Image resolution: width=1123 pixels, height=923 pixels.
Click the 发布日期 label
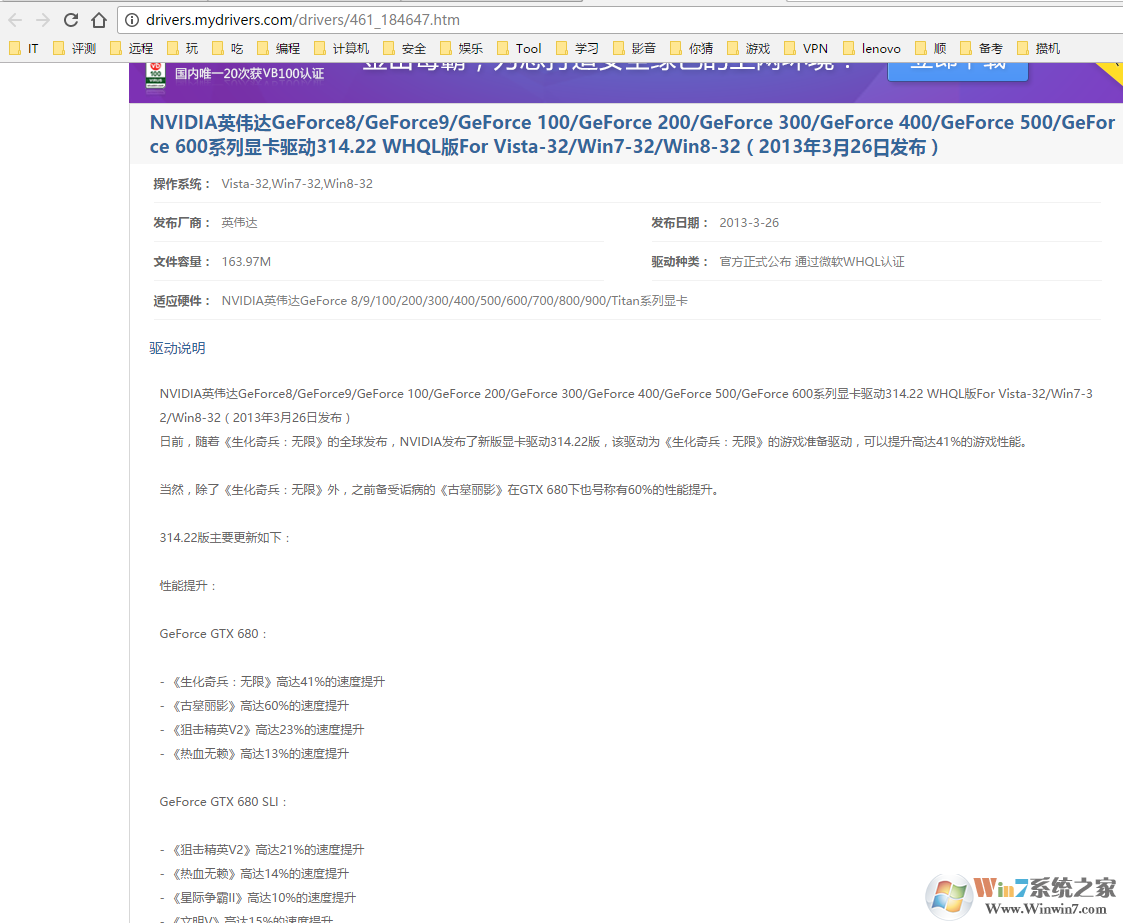click(680, 223)
